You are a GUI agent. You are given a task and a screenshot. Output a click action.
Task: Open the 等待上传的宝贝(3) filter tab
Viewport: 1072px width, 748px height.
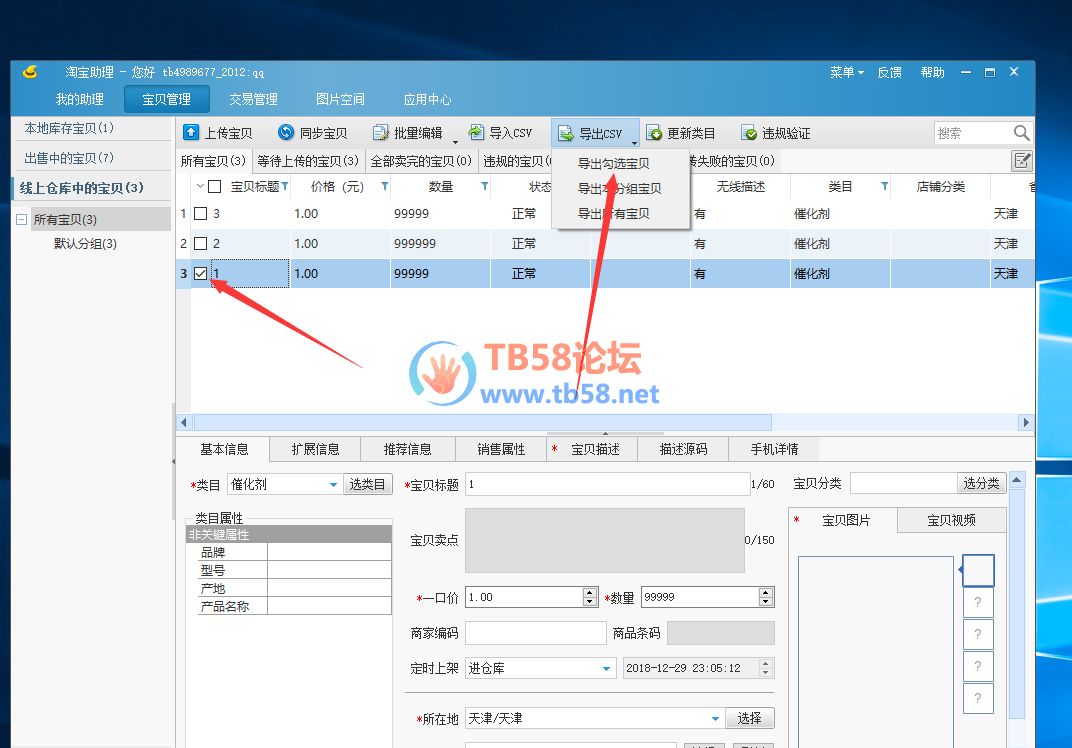click(x=308, y=161)
